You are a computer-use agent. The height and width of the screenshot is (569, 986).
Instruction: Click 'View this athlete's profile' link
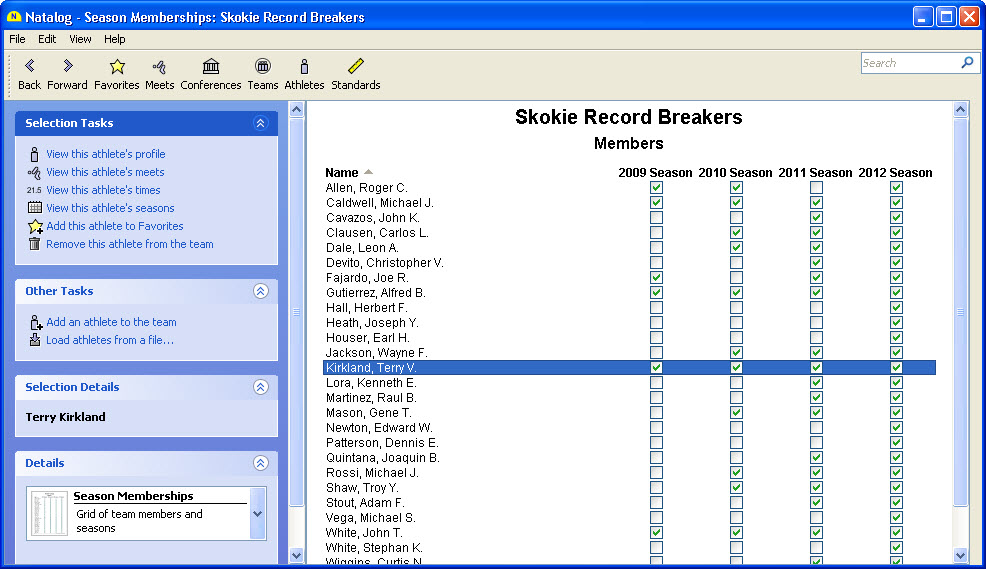tap(105, 154)
